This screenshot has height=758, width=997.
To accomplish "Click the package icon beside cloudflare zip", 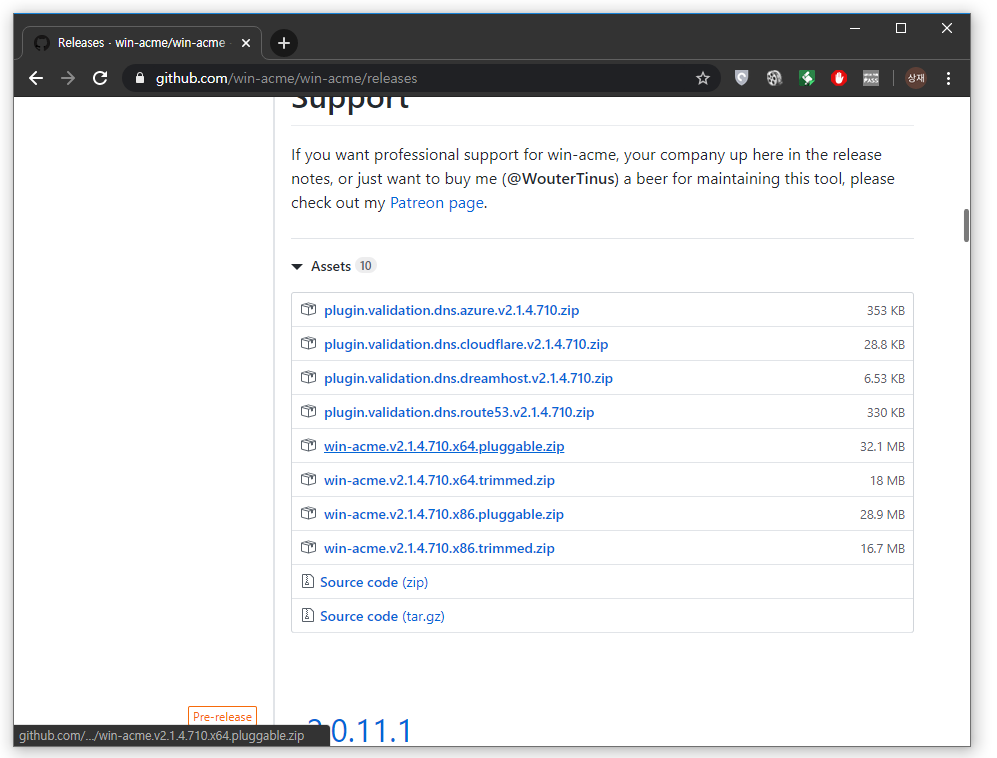I will (x=308, y=343).
